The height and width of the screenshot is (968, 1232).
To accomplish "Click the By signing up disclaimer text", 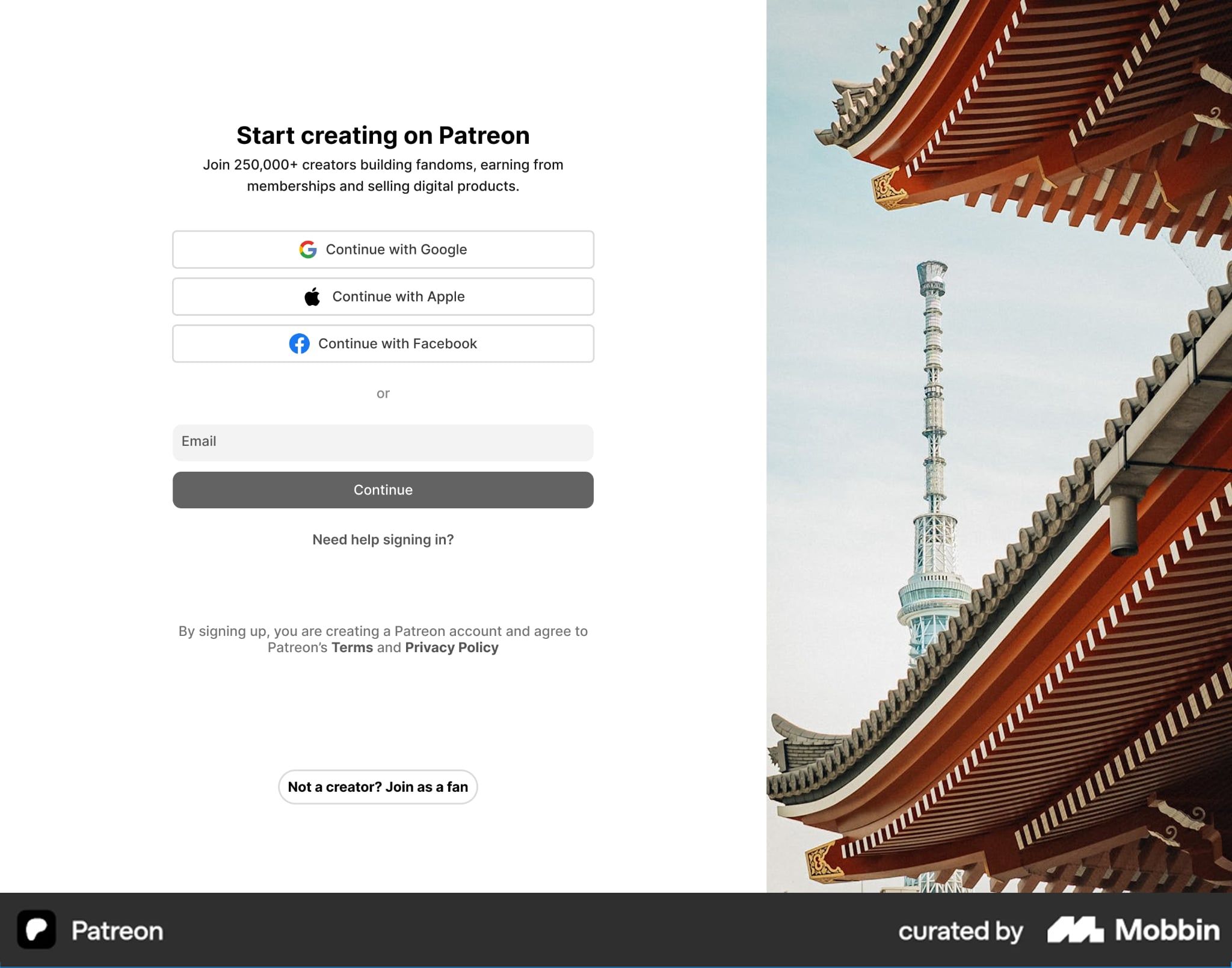I will point(383,640).
